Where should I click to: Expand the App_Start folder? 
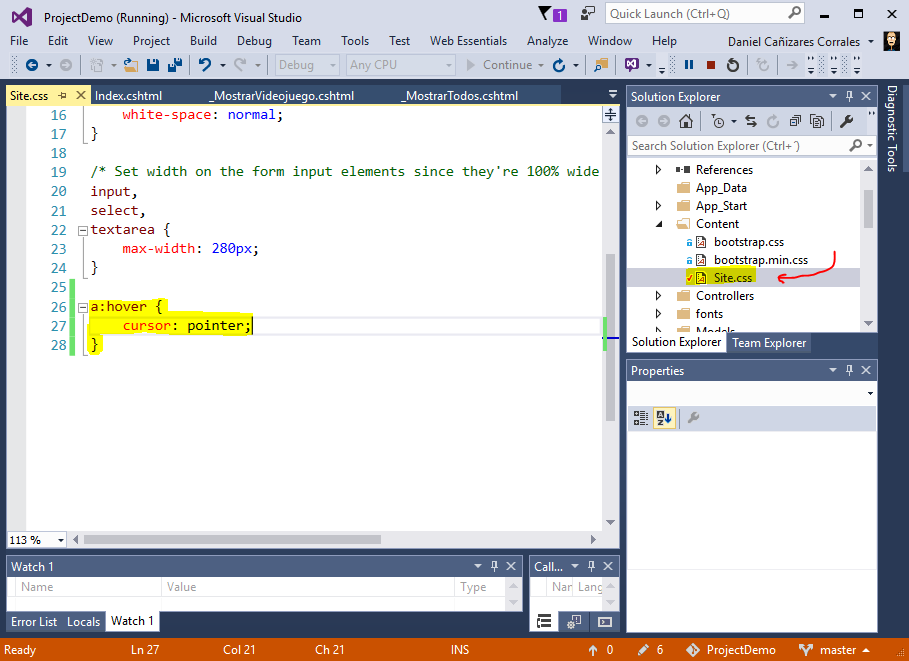659,206
